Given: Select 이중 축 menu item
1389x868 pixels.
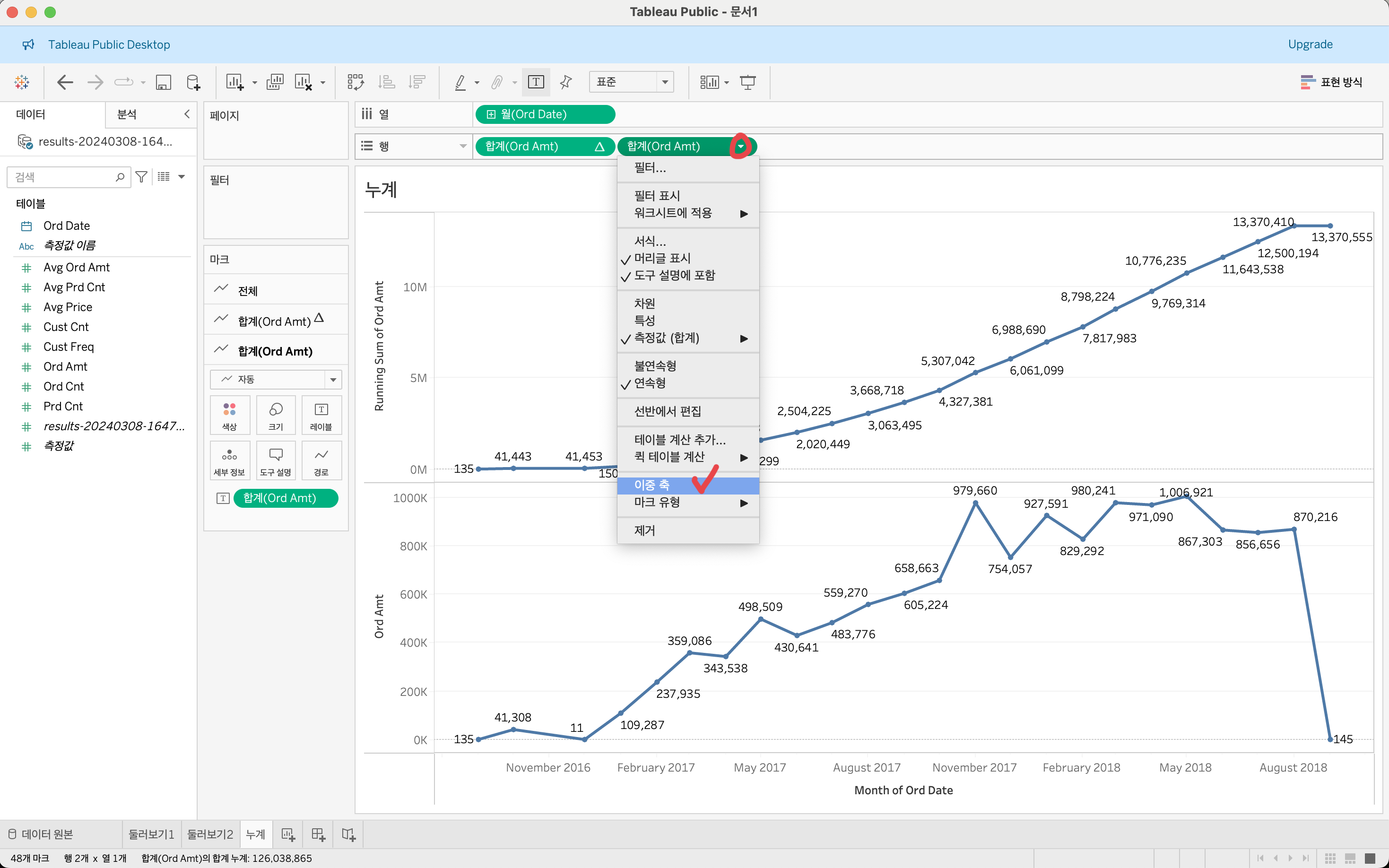Looking at the screenshot, I should point(652,485).
